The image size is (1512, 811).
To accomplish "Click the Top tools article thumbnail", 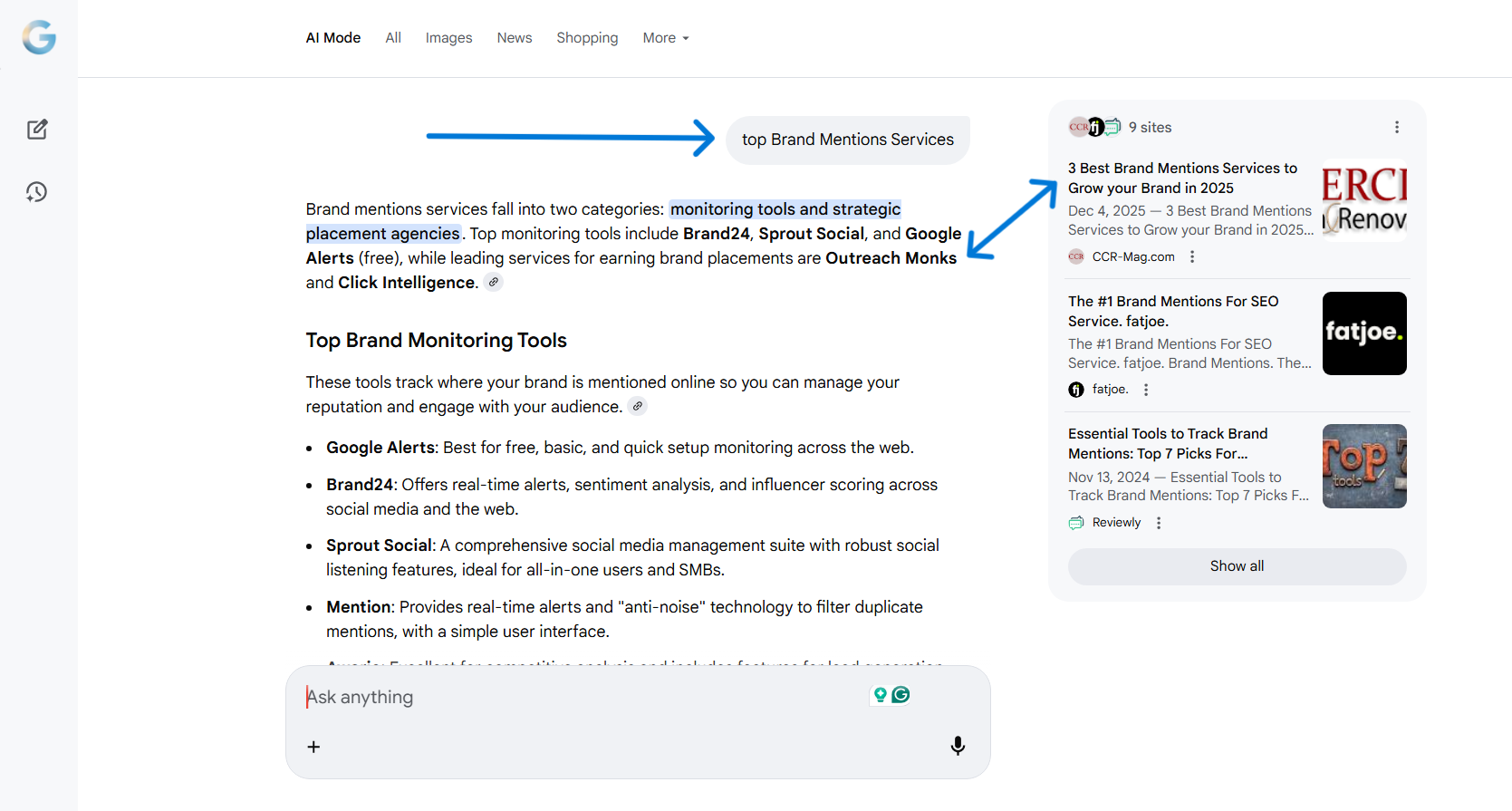I will click(1364, 466).
